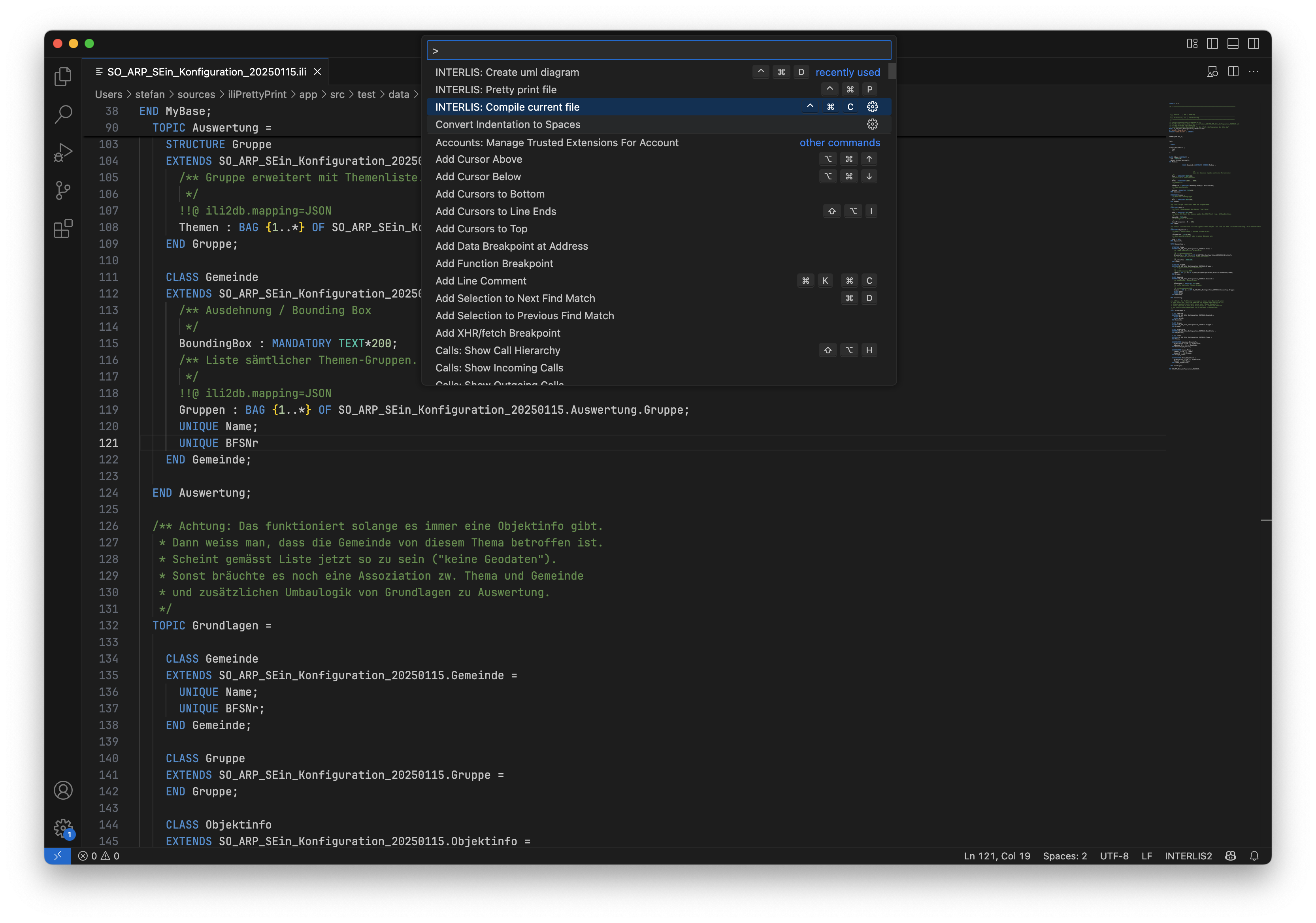Run INTERLIS: Create uml diagram command

click(659, 72)
